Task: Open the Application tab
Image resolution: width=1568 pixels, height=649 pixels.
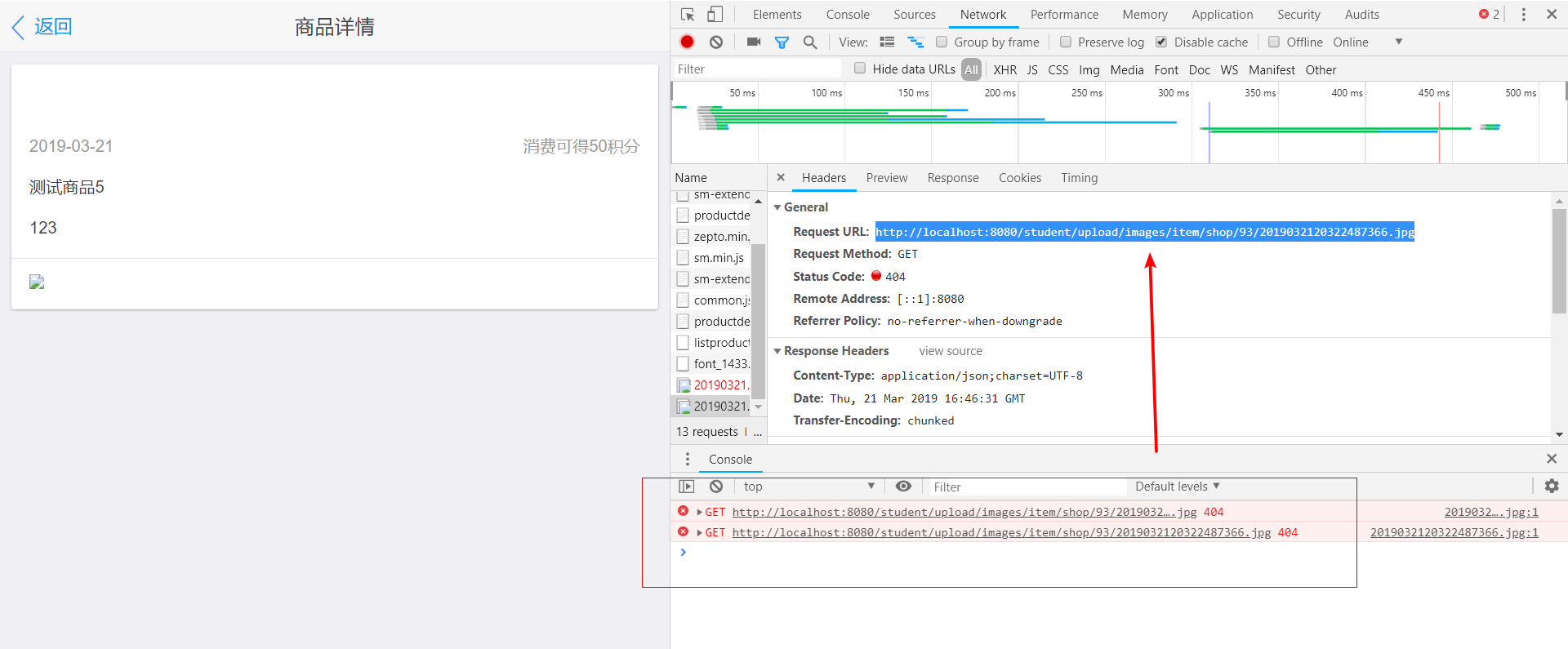Action: [1222, 15]
